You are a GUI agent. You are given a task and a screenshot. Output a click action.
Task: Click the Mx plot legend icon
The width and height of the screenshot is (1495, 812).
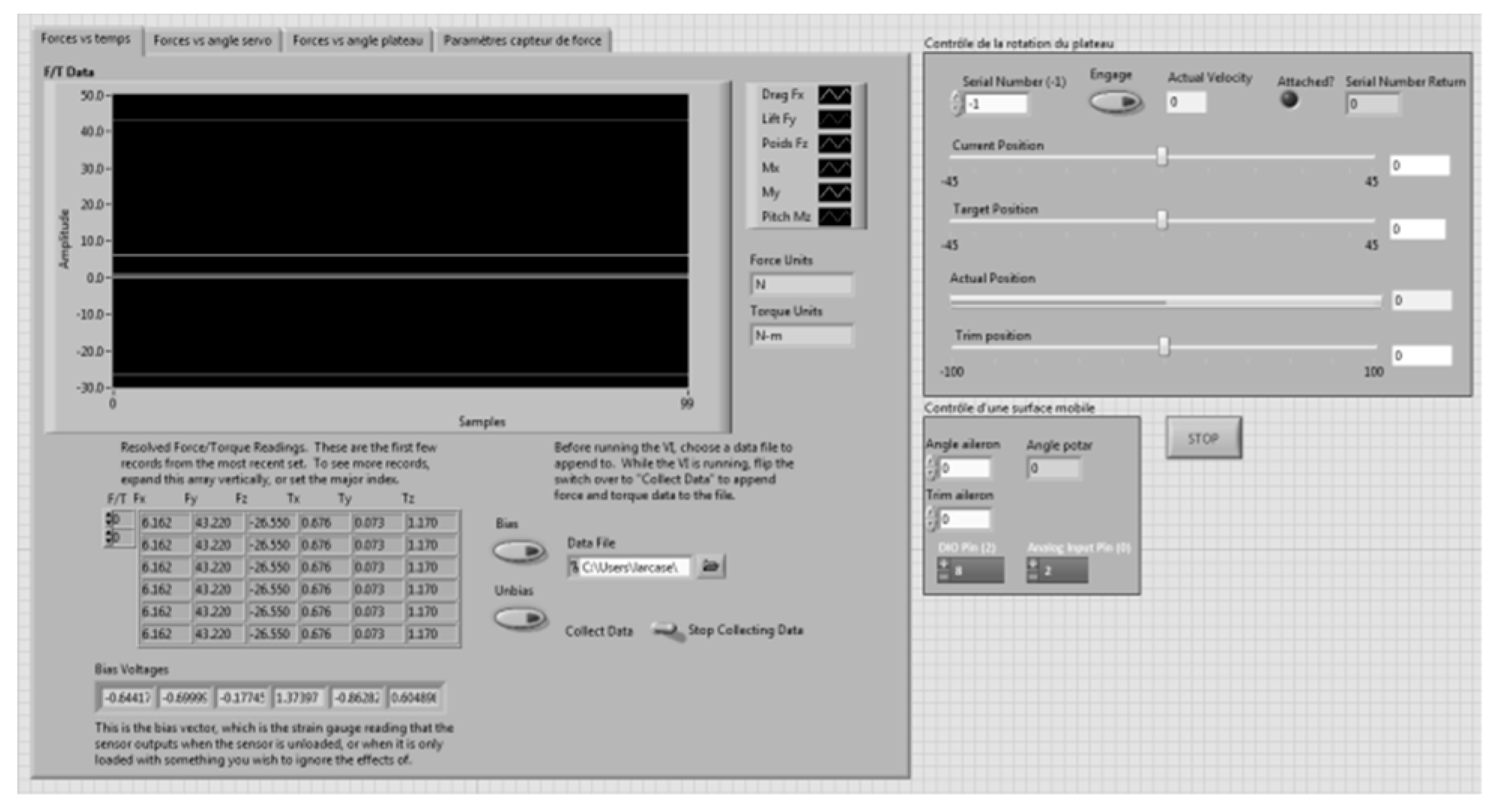point(834,167)
